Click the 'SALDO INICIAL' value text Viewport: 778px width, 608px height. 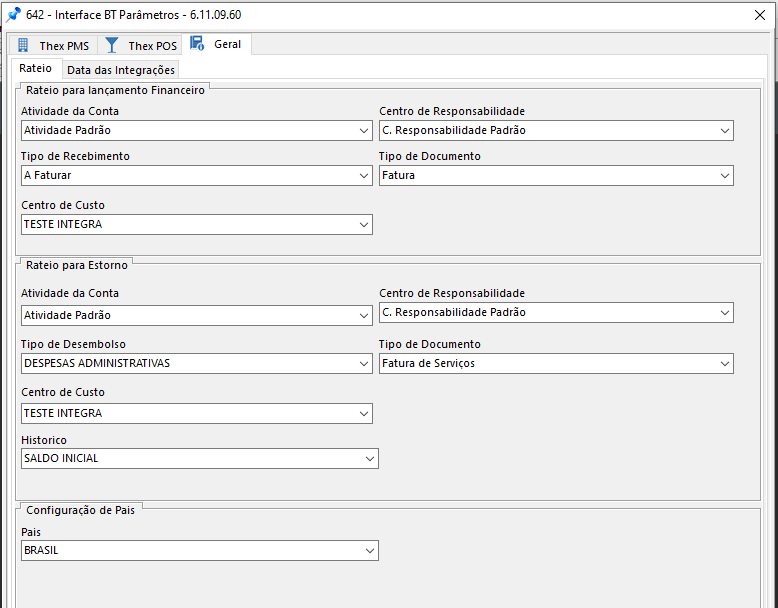coord(61,458)
